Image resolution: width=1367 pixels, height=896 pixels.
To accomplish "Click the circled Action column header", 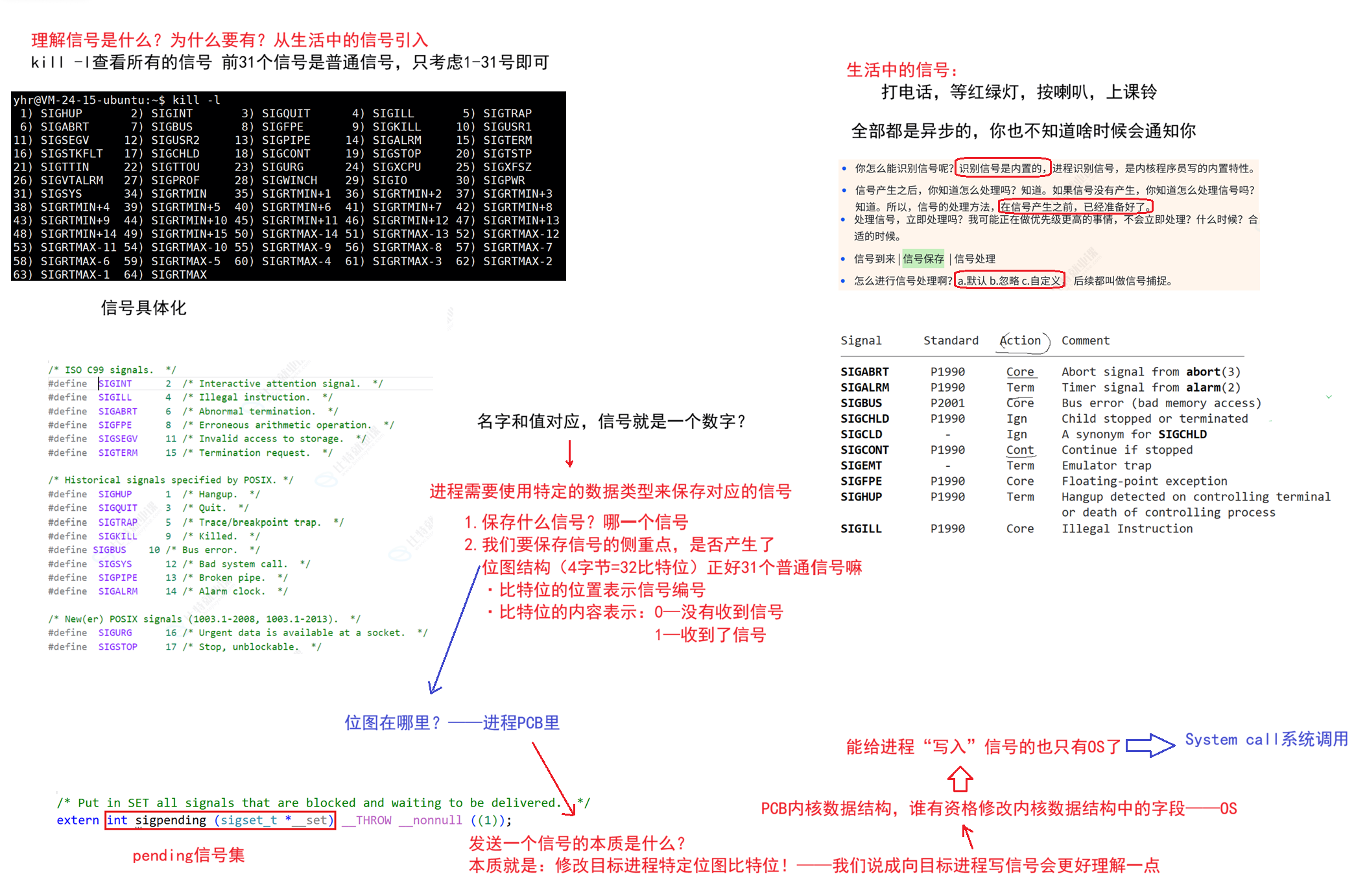I will point(1021,341).
